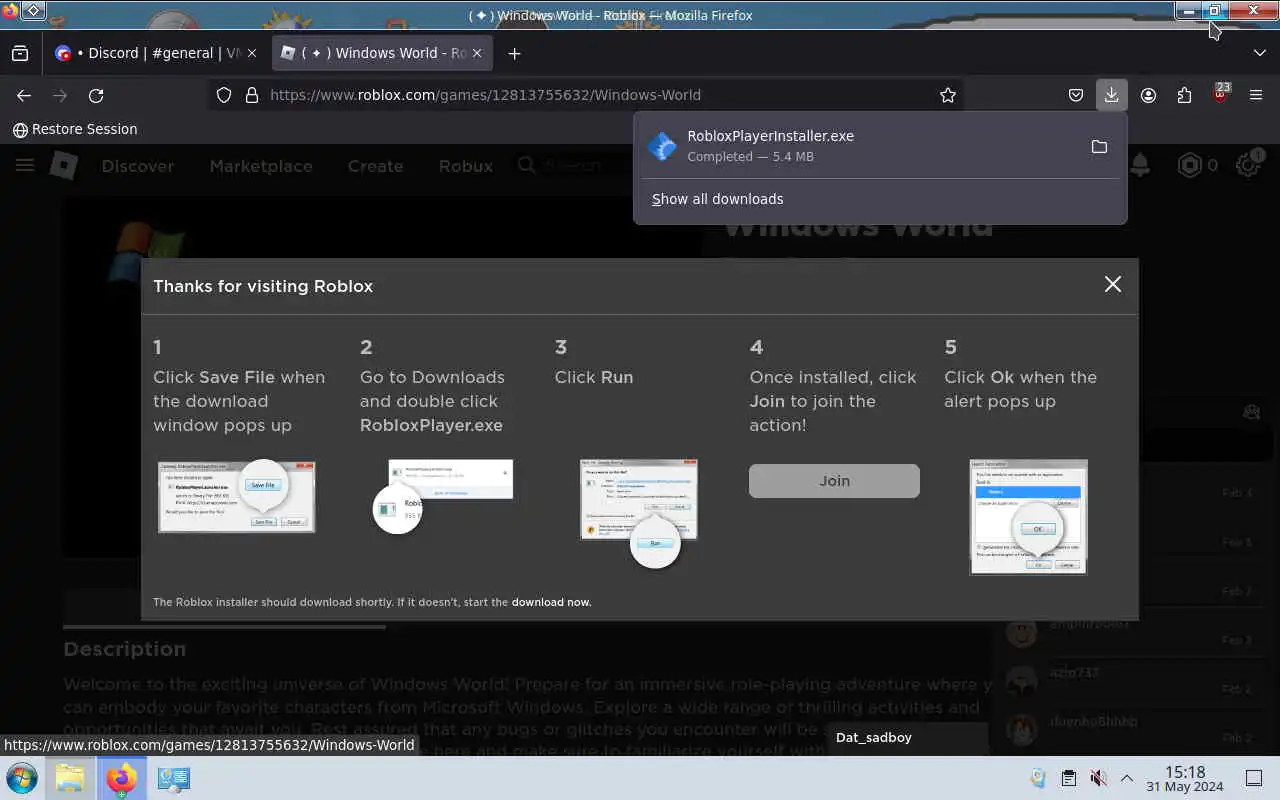Open the Robux menu item
Viewport: 1280px width, 800px height.
tap(466, 166)
